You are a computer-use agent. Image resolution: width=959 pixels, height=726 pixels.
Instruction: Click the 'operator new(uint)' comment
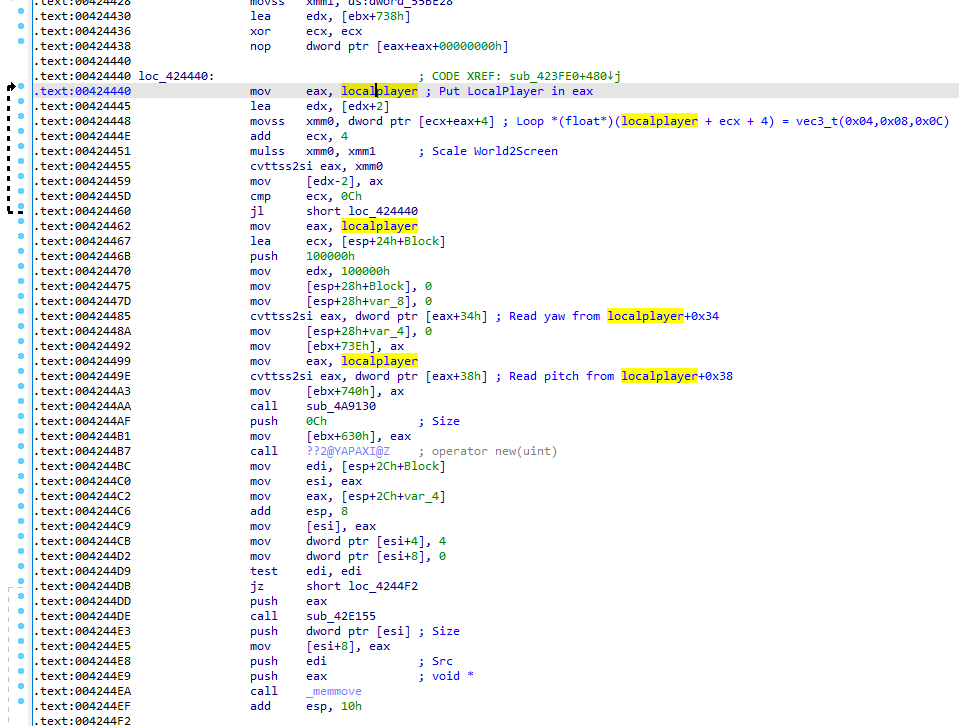494,451
